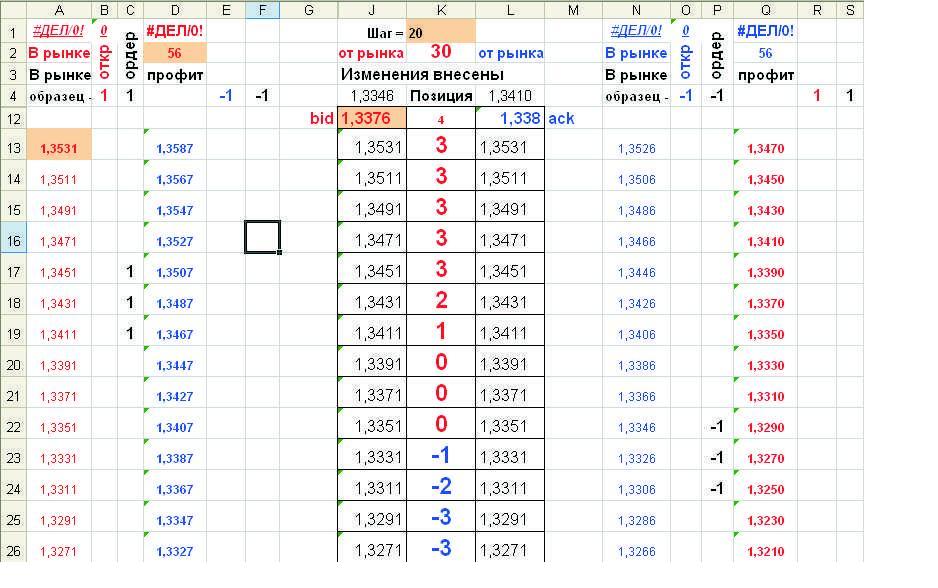Select row header 12
Screen dimensions: 938x588
(x=13, y=118)
